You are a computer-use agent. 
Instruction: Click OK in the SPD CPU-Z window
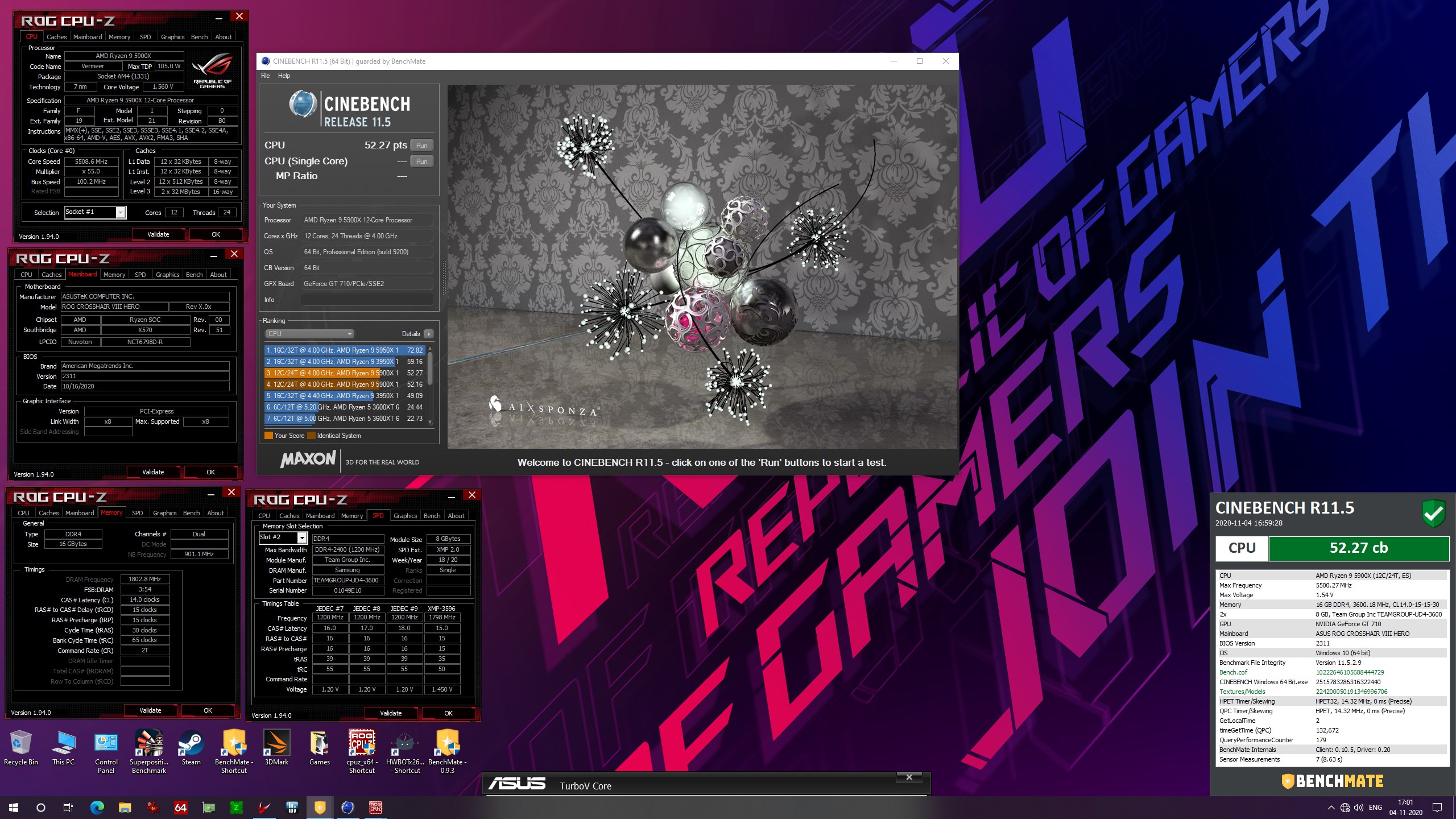click(448, 713)
